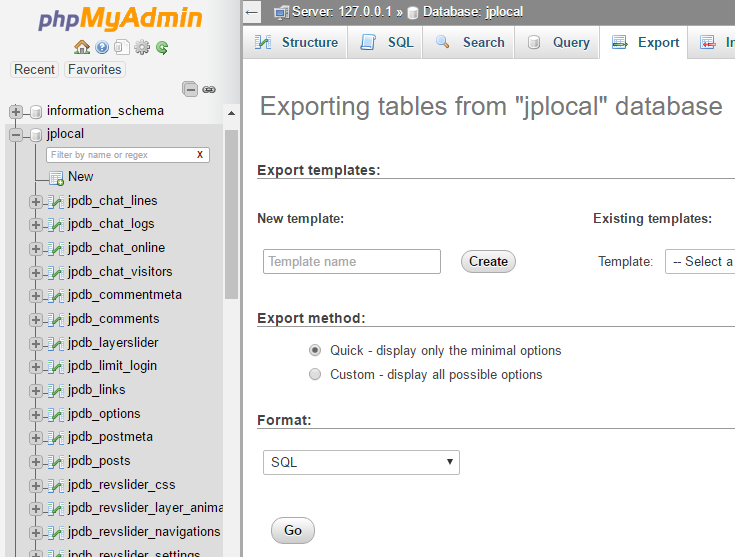
Task: Expand the information_schema database node
Action: point(16,111)
